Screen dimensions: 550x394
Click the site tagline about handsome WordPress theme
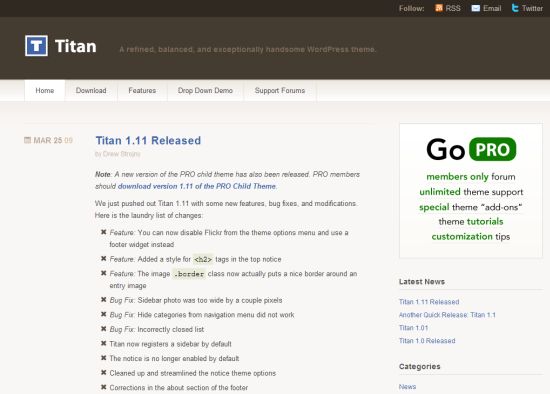coord(248,49)
